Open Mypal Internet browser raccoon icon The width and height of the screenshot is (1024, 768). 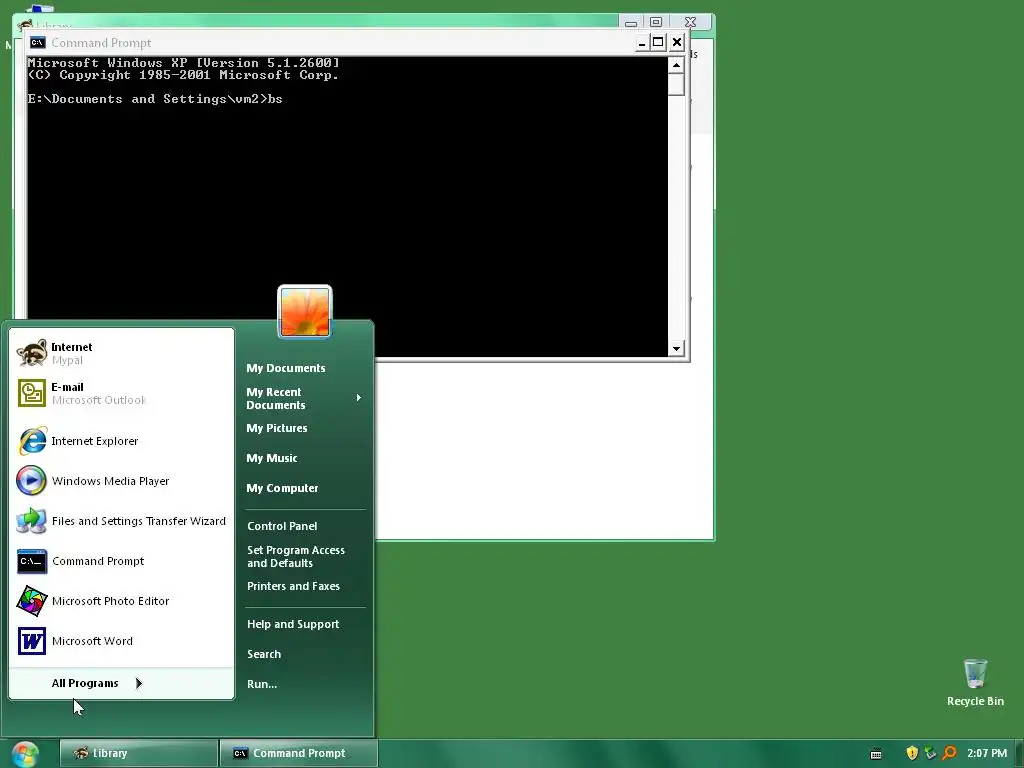click(x=31, y=353)
